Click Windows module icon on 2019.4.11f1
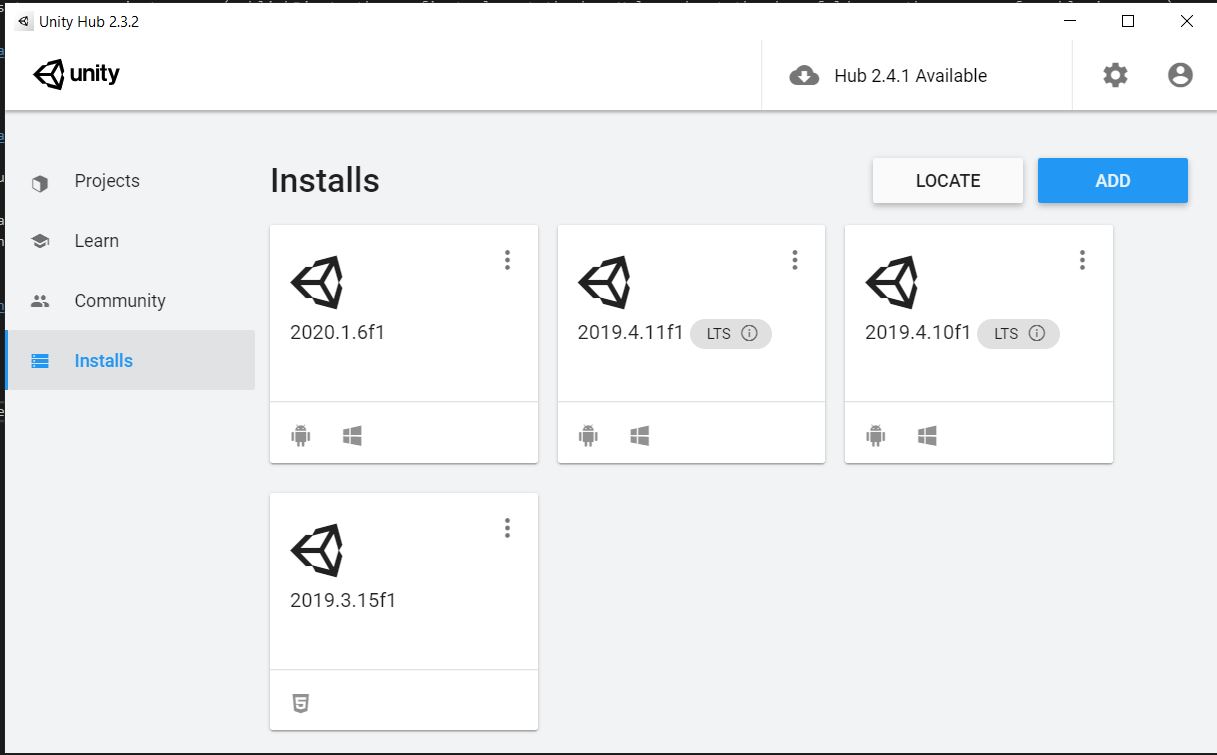This screenshot has height=755, width=1217. pyautogui.click(x=640, y=435)
